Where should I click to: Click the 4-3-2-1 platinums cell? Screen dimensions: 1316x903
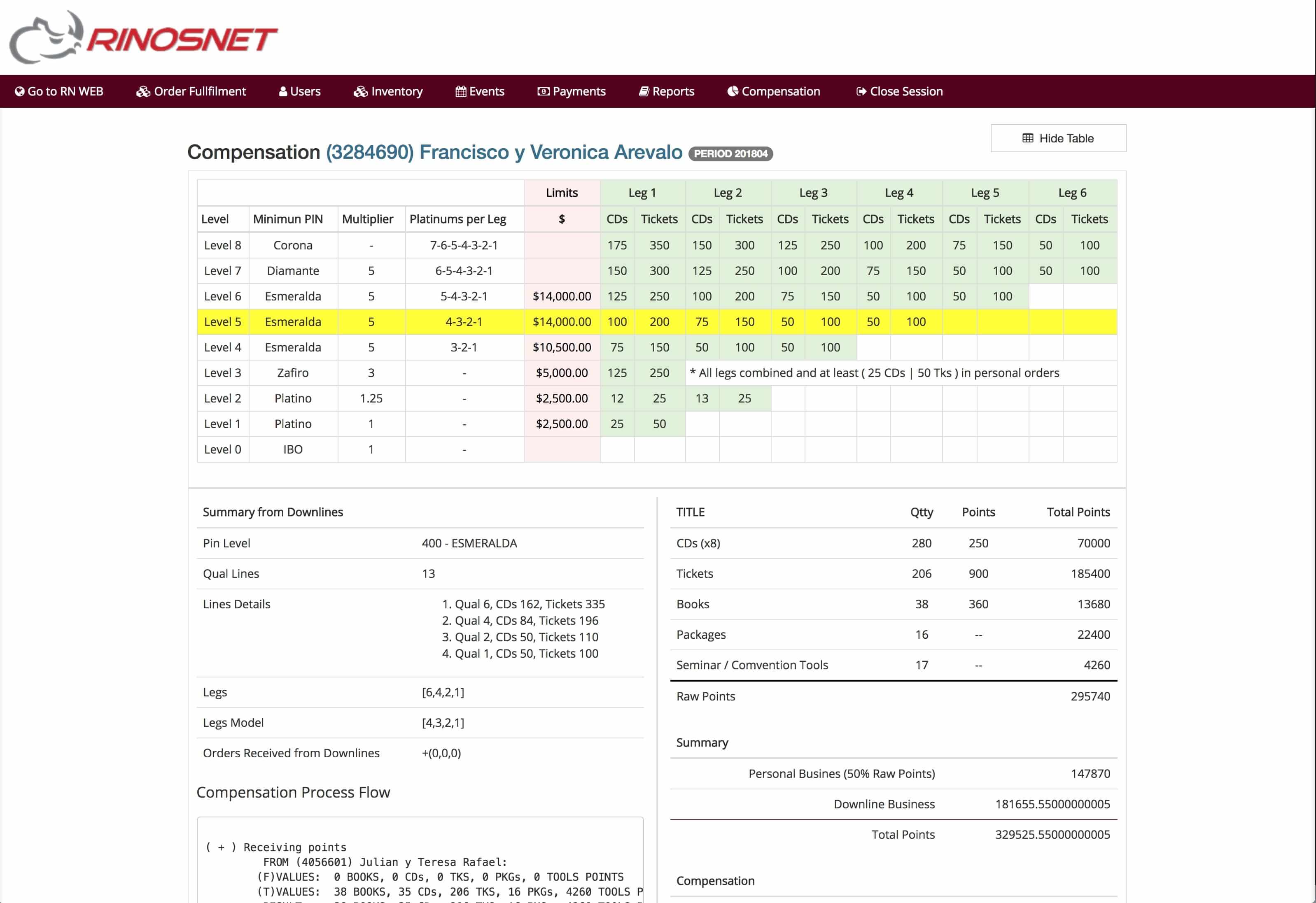(x=464, y=321)
